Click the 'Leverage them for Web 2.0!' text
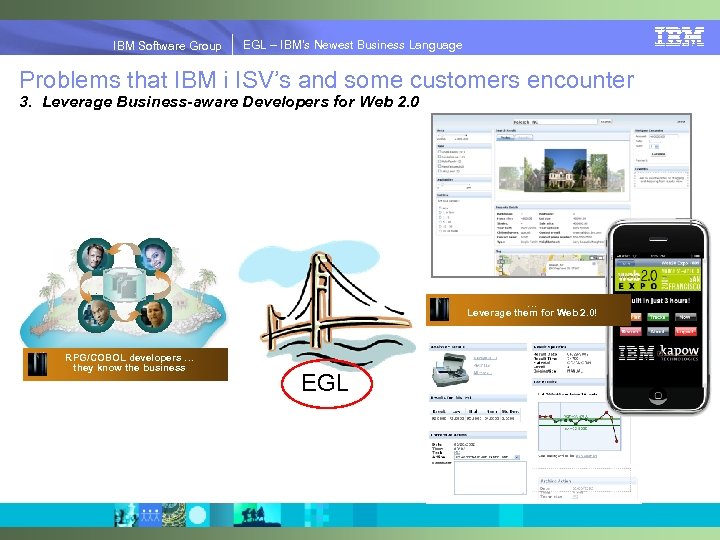This screenshot has width=720, height=540. click(532, 313)
